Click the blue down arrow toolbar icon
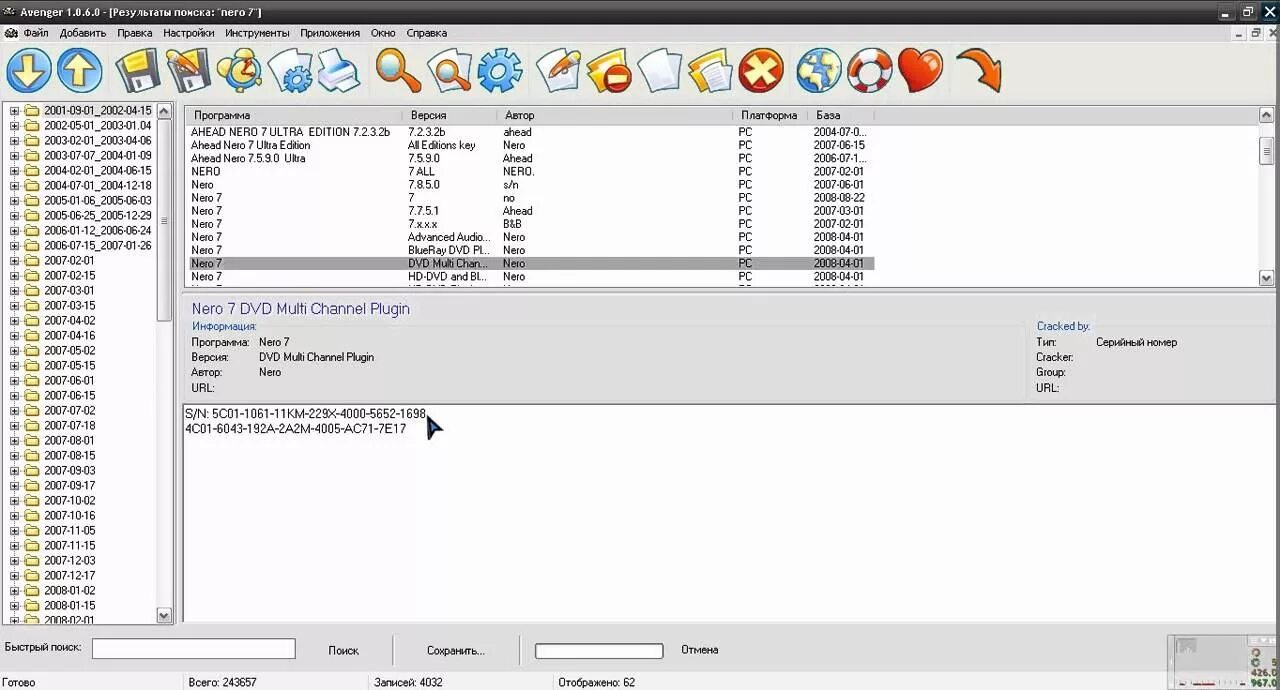 [29, 71]
